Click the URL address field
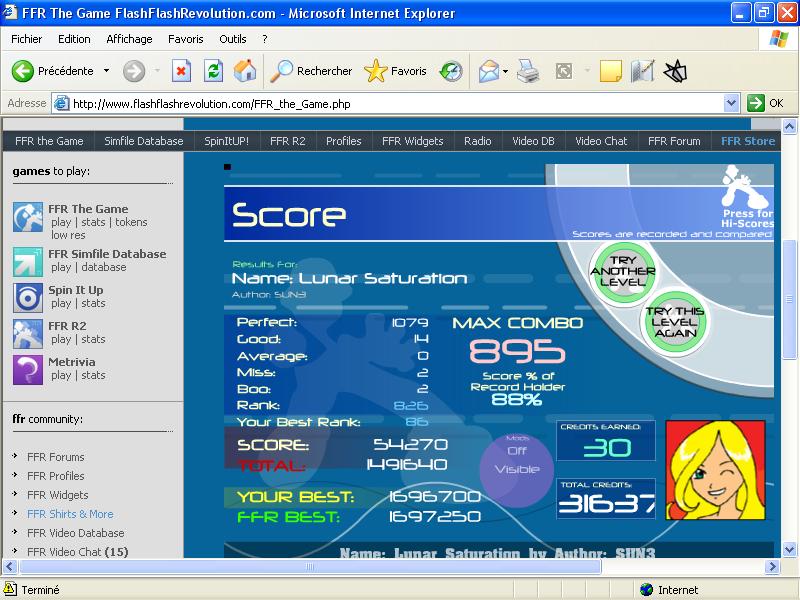The width and height of the screenshot is (800, 600). pos(395,104)
